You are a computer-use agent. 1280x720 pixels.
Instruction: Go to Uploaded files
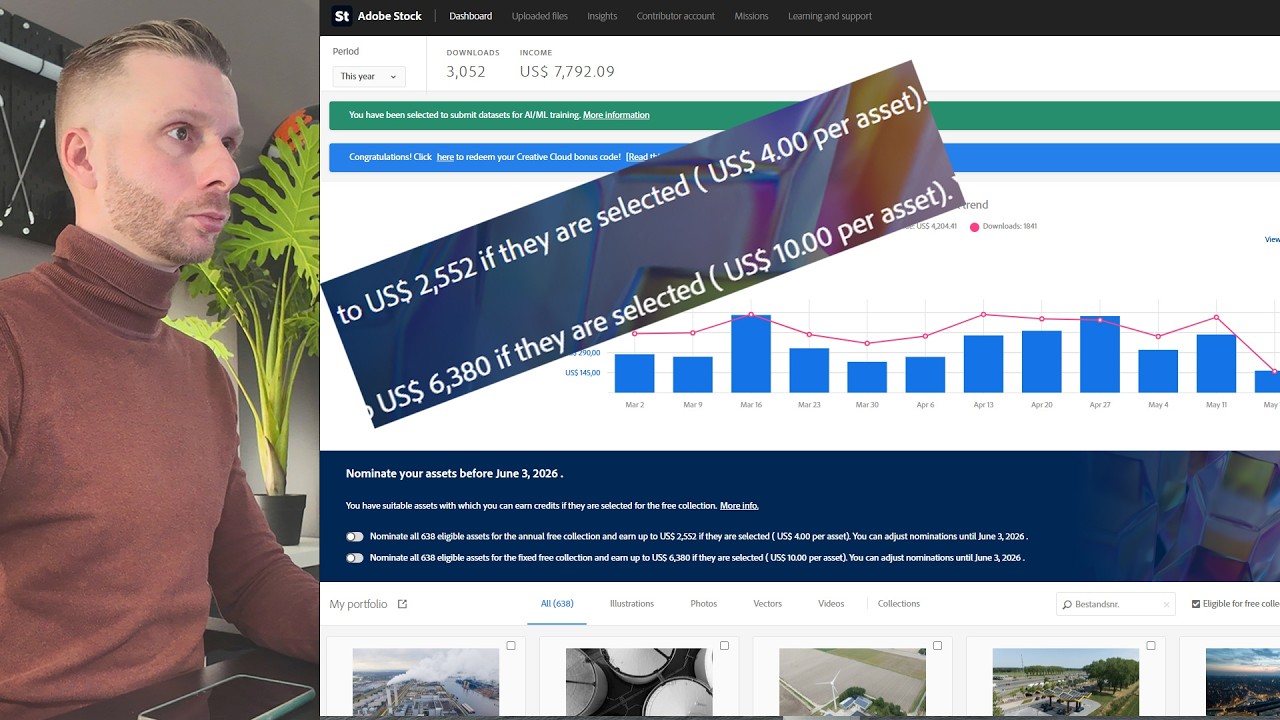click(x=539, y=16)
